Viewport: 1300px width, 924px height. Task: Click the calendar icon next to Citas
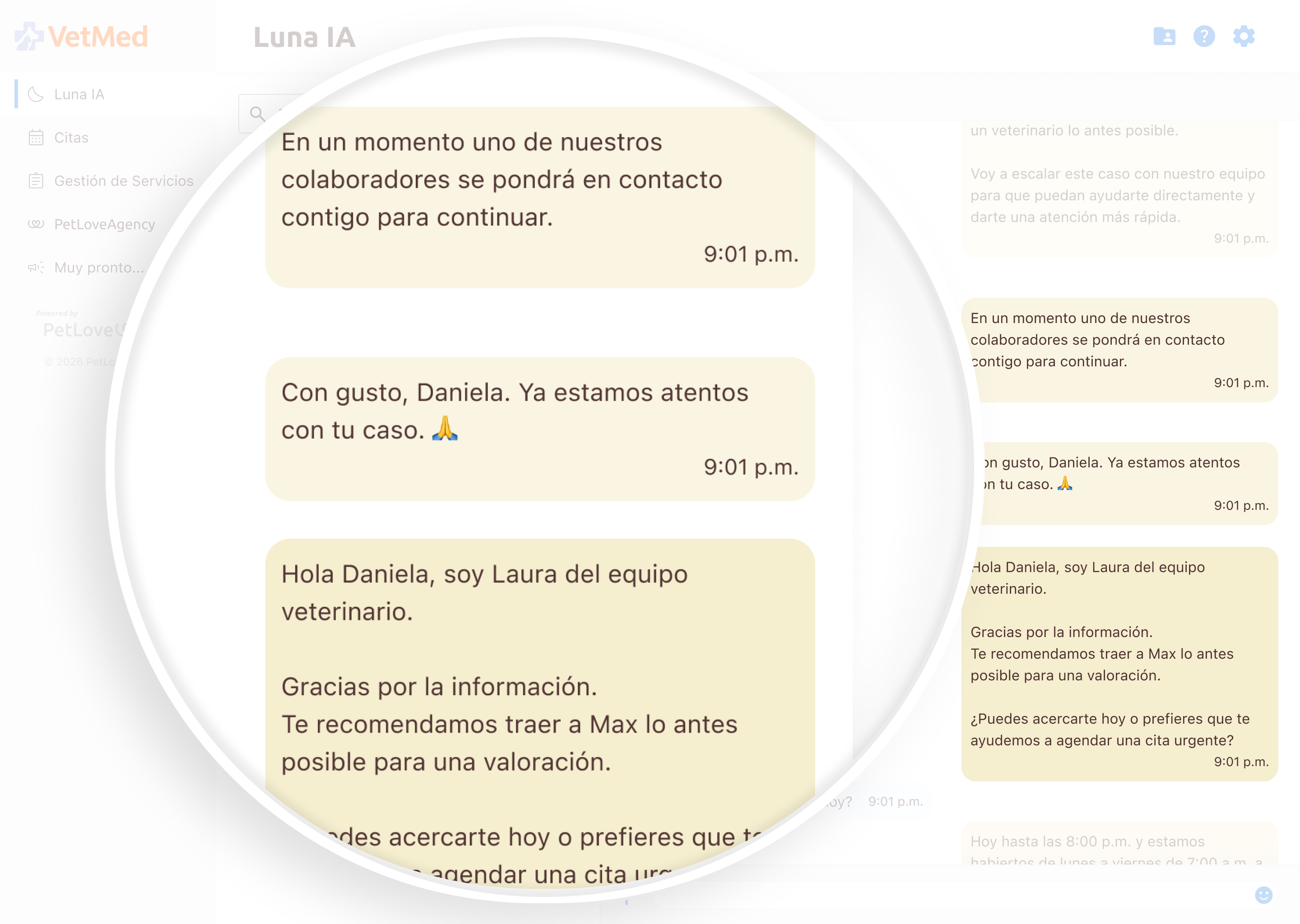36,138
